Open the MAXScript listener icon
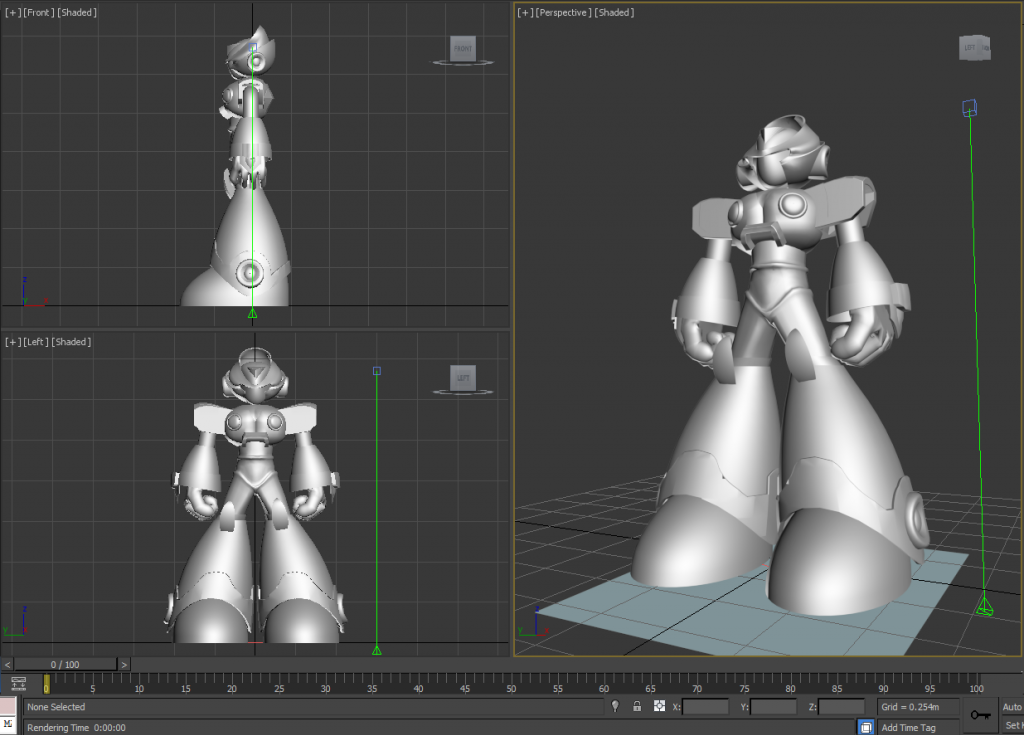Viewport: 1024px width, 735px height. [x=7, y=725]
